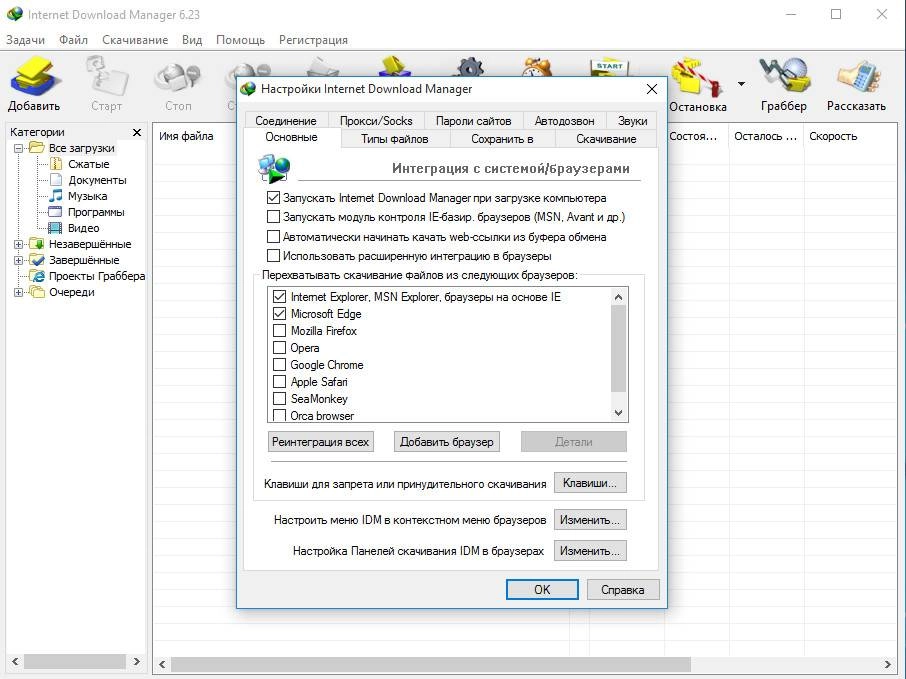Viewport: 906px width, 679px height.
Task: Close the Категории panel
Action: pos(137,132)
